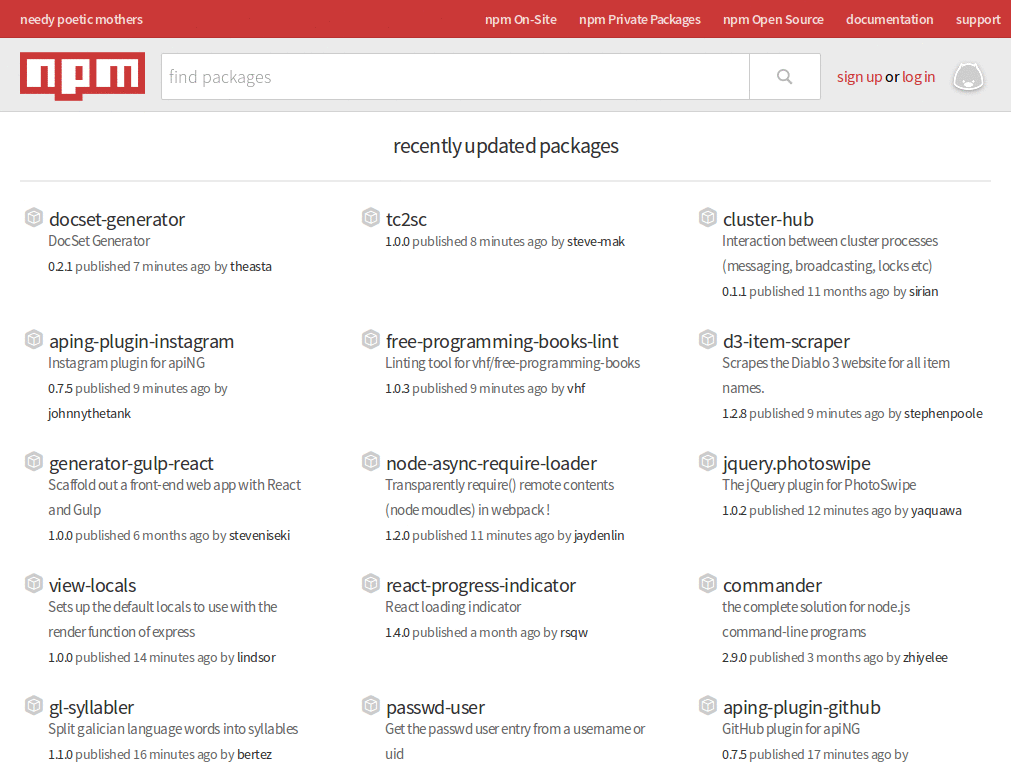1024x768 pixels.
Task: View author theasta's profile
Action: (251, 266)
